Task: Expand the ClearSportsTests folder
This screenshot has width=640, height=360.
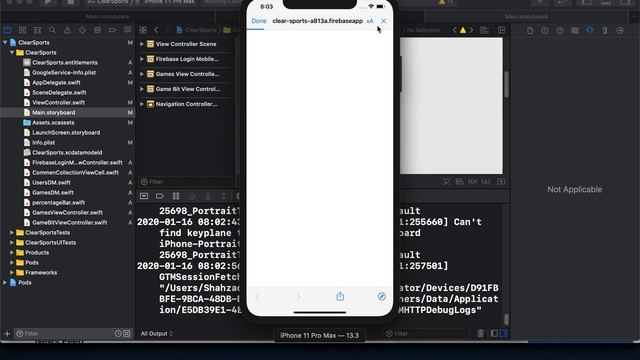Action: 12,232
